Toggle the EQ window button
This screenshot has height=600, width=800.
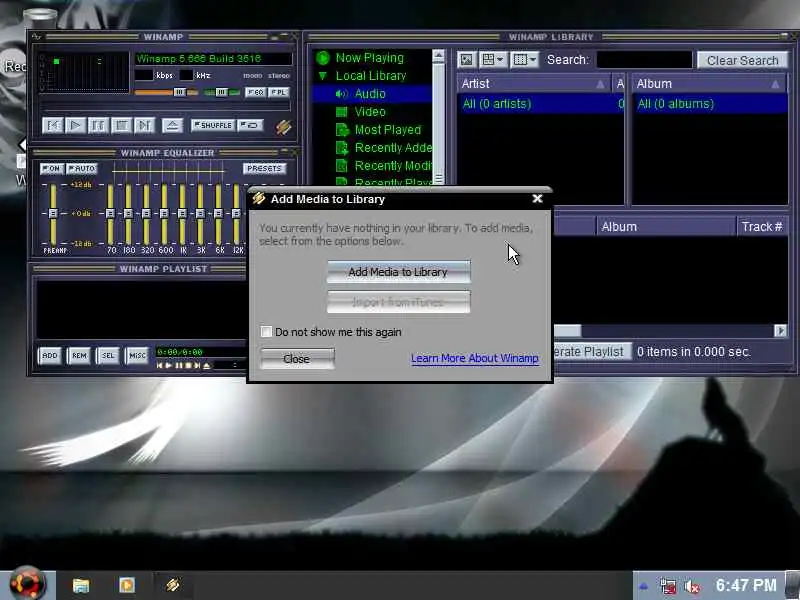pyautogui.click(x=256, y=92)
